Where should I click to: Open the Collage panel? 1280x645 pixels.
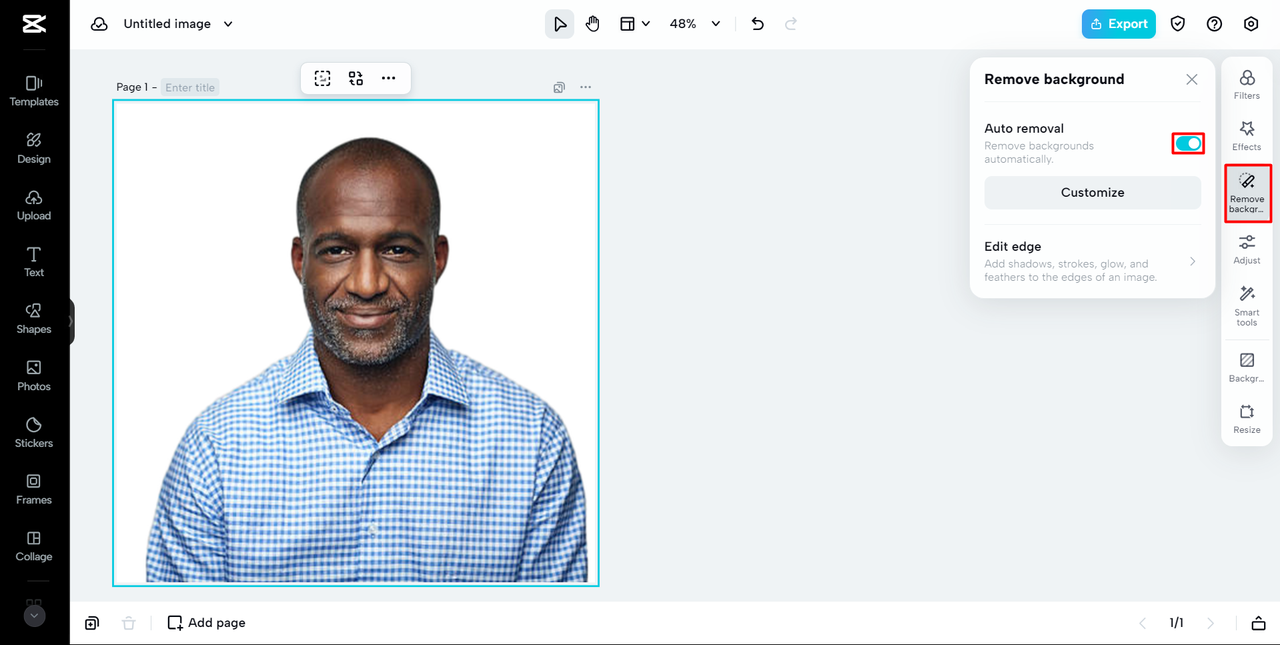coord(34,546)
